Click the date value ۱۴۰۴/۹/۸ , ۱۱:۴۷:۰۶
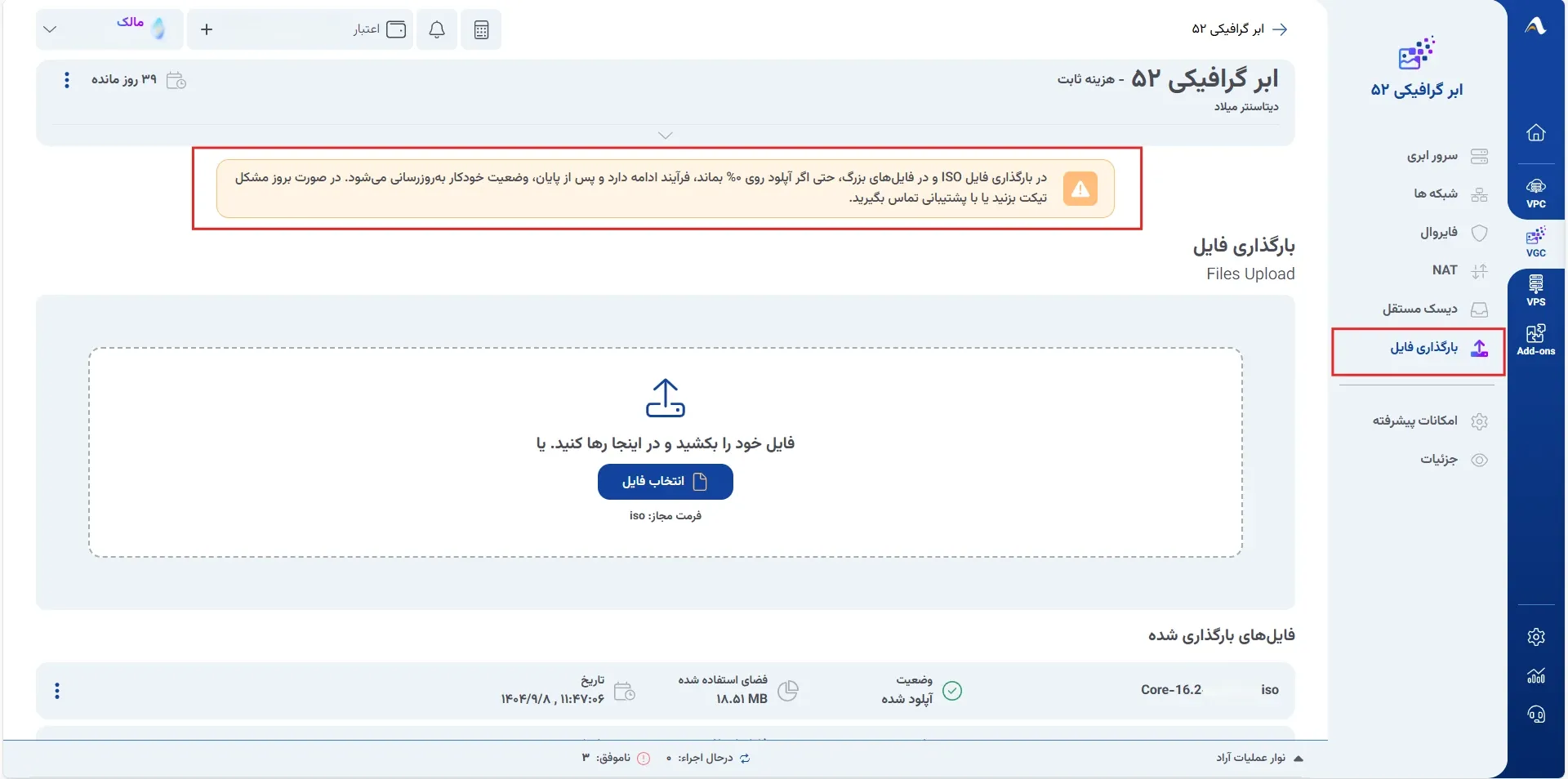 tap(553, 699)
